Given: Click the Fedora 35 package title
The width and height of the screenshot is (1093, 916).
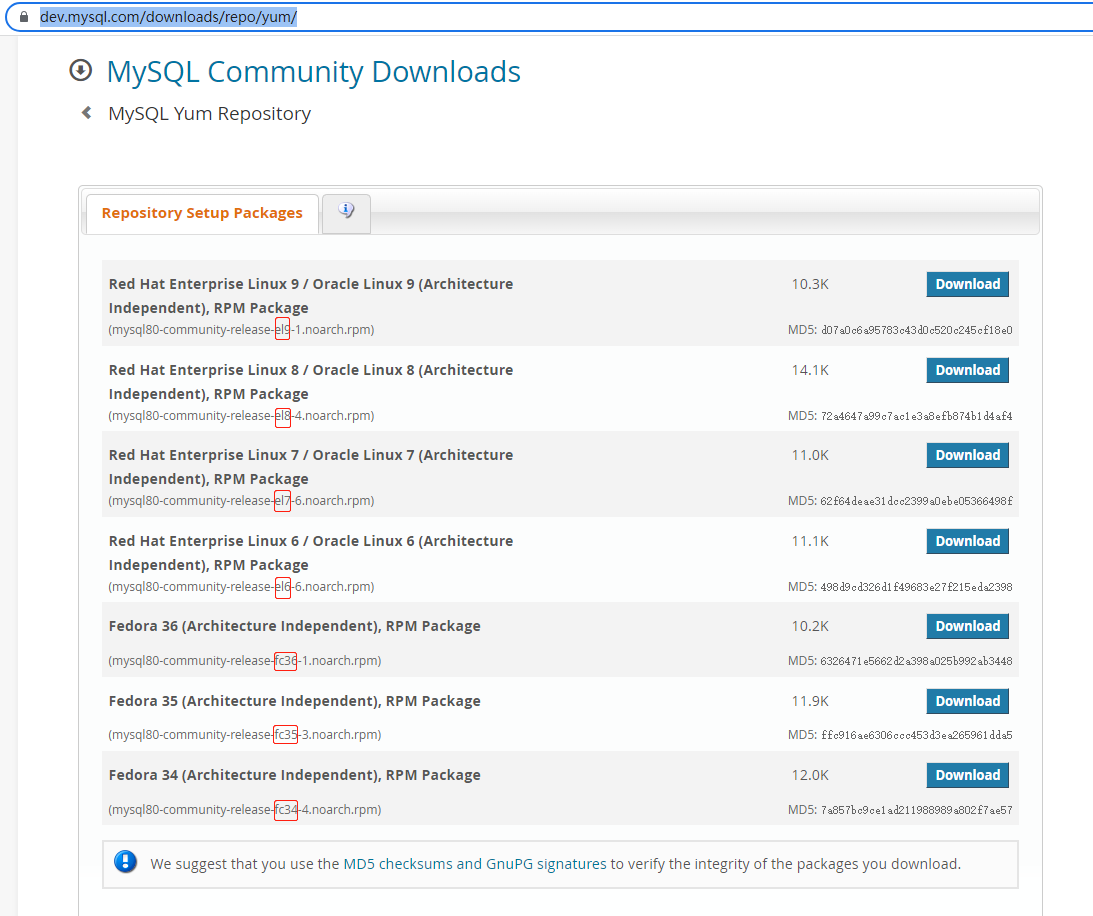Looking at the screenshot, I should pyautogui.click(x=295, y=701).
